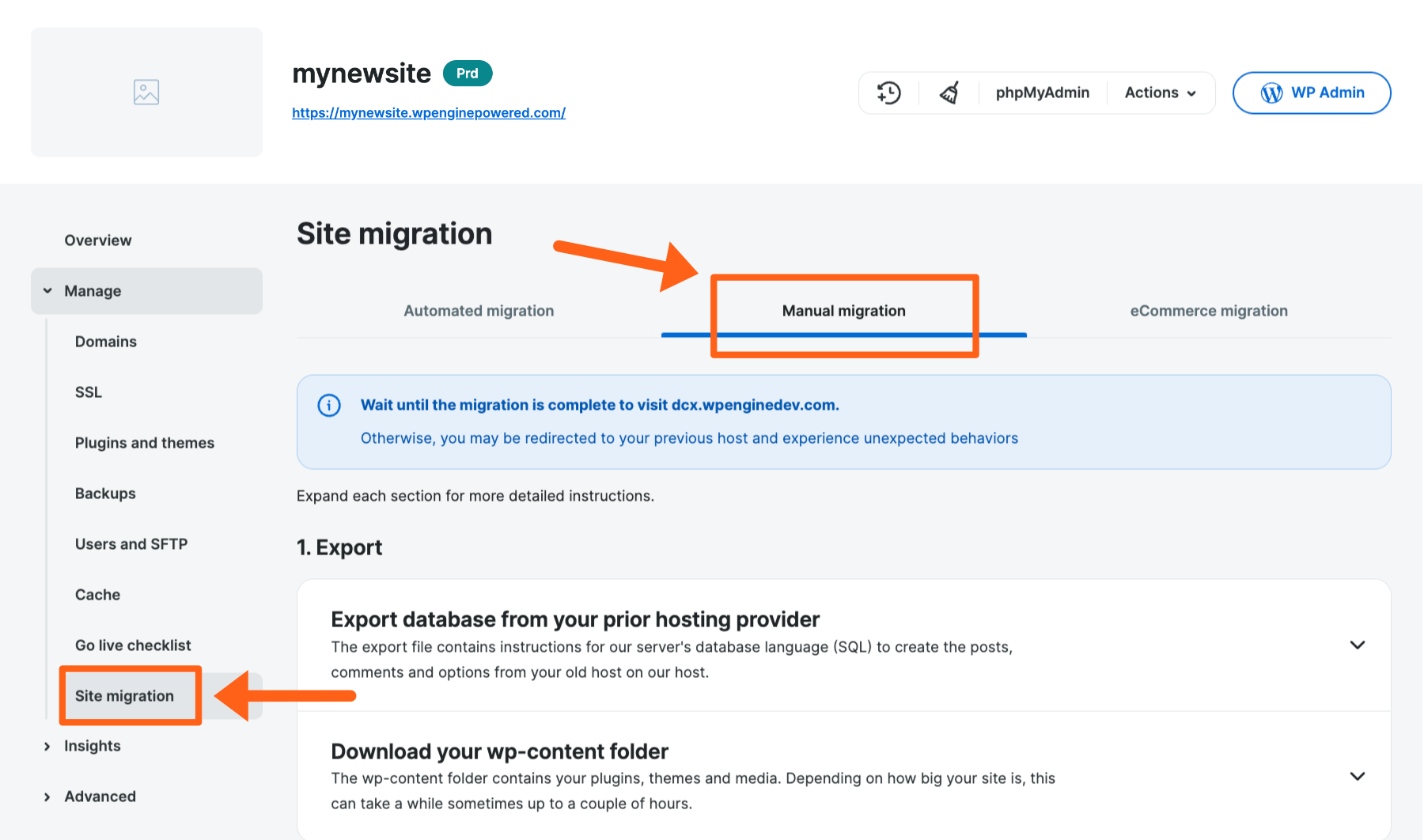Switch to the Automated migration tab

tap(478, 310)
